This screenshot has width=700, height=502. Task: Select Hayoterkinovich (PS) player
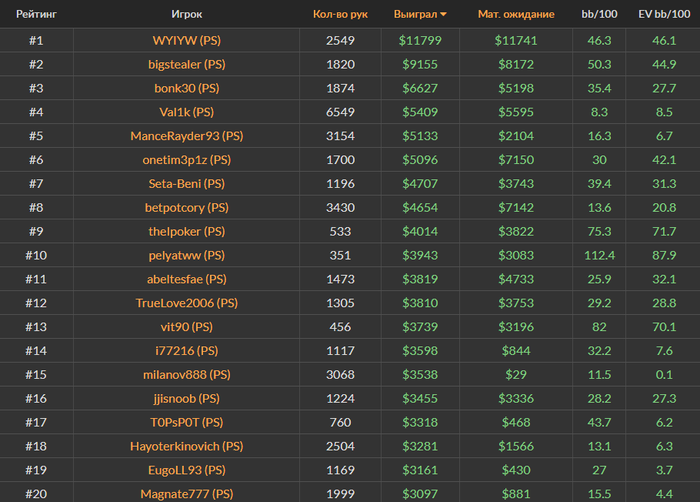(186, 446)
